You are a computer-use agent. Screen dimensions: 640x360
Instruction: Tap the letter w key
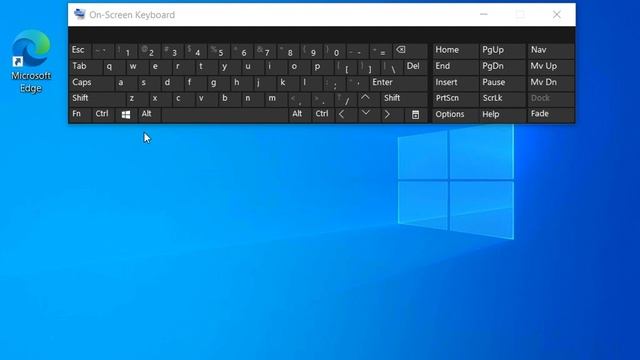point(138,67)
